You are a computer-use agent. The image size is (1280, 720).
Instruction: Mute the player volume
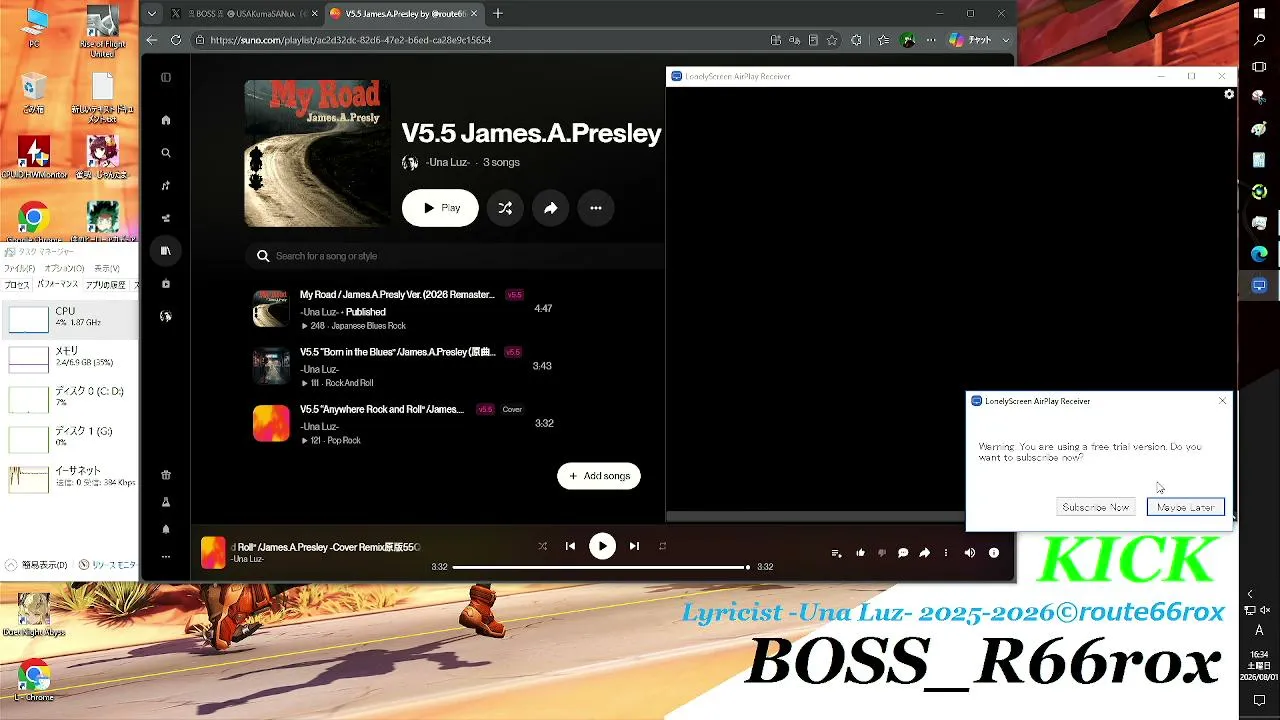pos(969,553)
